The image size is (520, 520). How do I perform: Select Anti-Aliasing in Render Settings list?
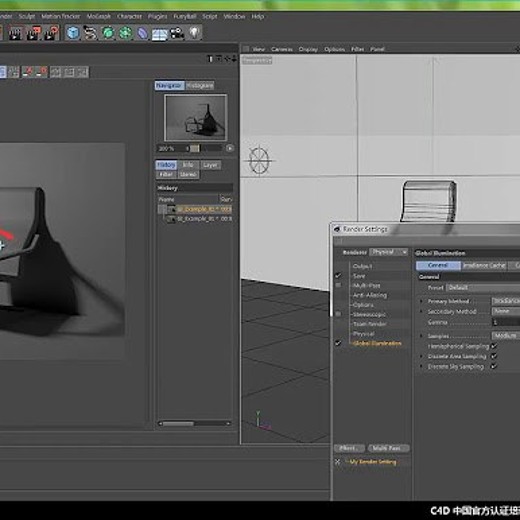pyautogui.click(x=370, y=295)
